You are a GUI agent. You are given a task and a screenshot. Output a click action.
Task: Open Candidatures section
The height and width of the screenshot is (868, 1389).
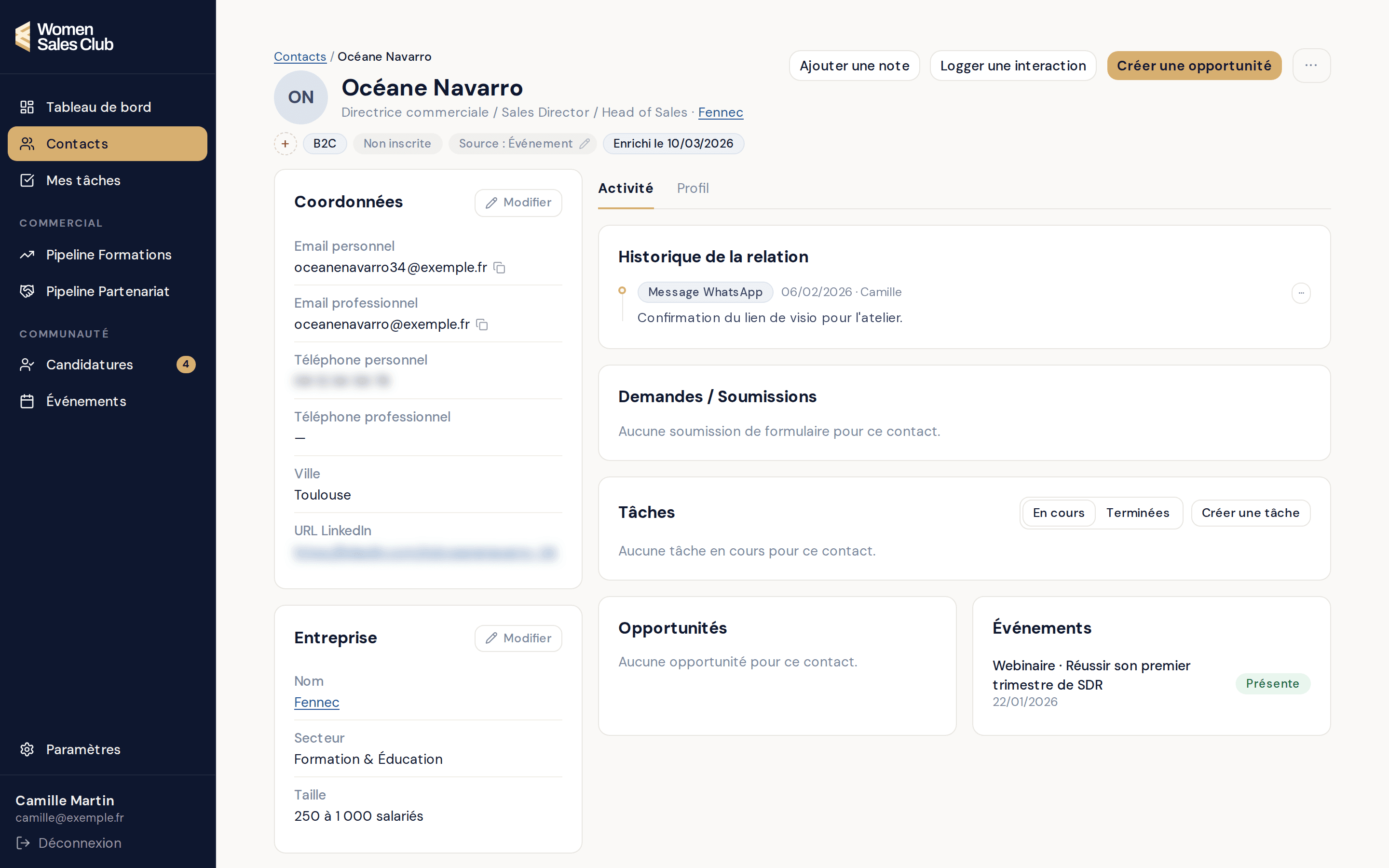coord(108,365)
